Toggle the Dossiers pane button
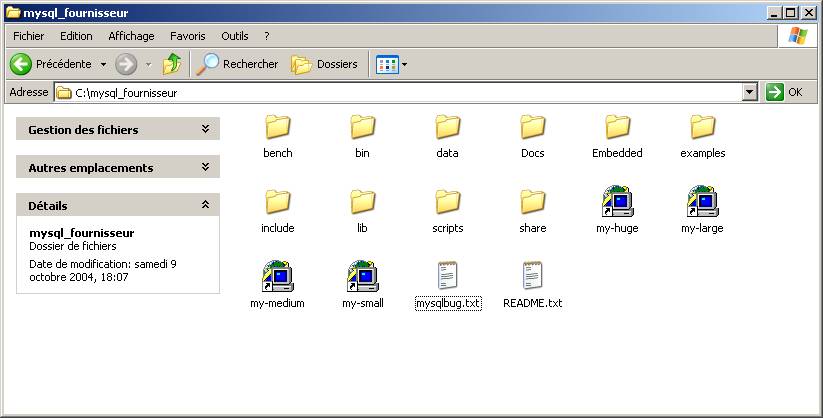 pos(324,64)
